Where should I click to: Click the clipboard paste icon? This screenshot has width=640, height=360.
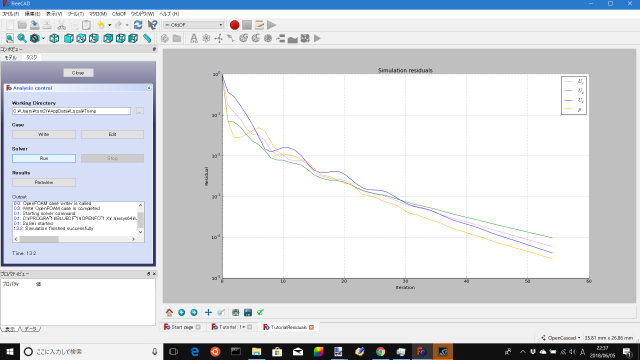(87, 25)
